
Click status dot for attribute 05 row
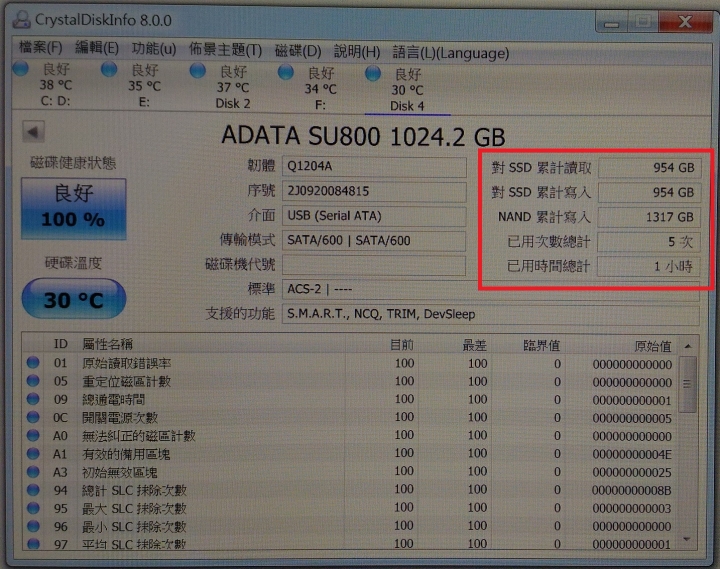click(x=33, y=381)
